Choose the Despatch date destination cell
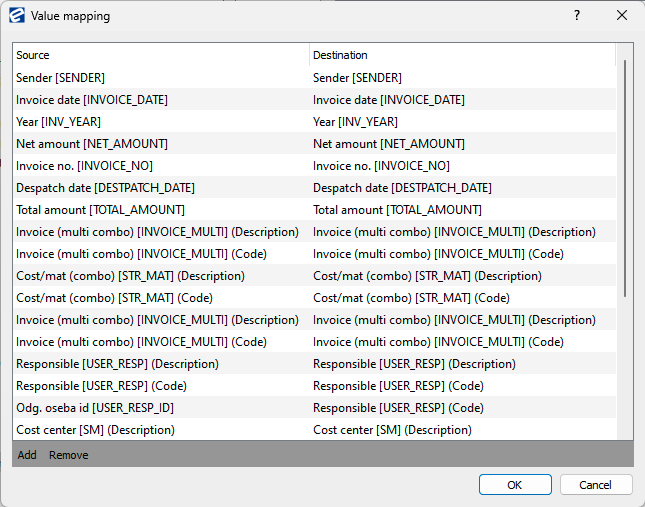645x507 pixels. 402,188
